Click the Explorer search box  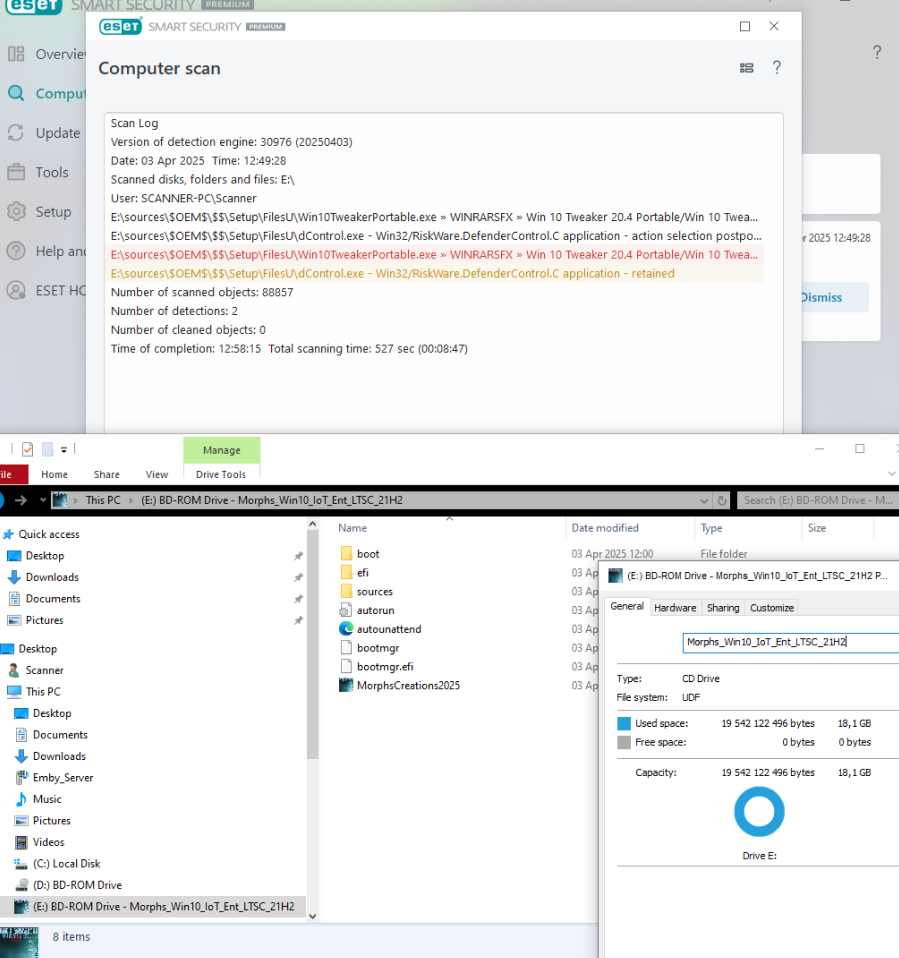pyautogui.click(x=818, y=500)
